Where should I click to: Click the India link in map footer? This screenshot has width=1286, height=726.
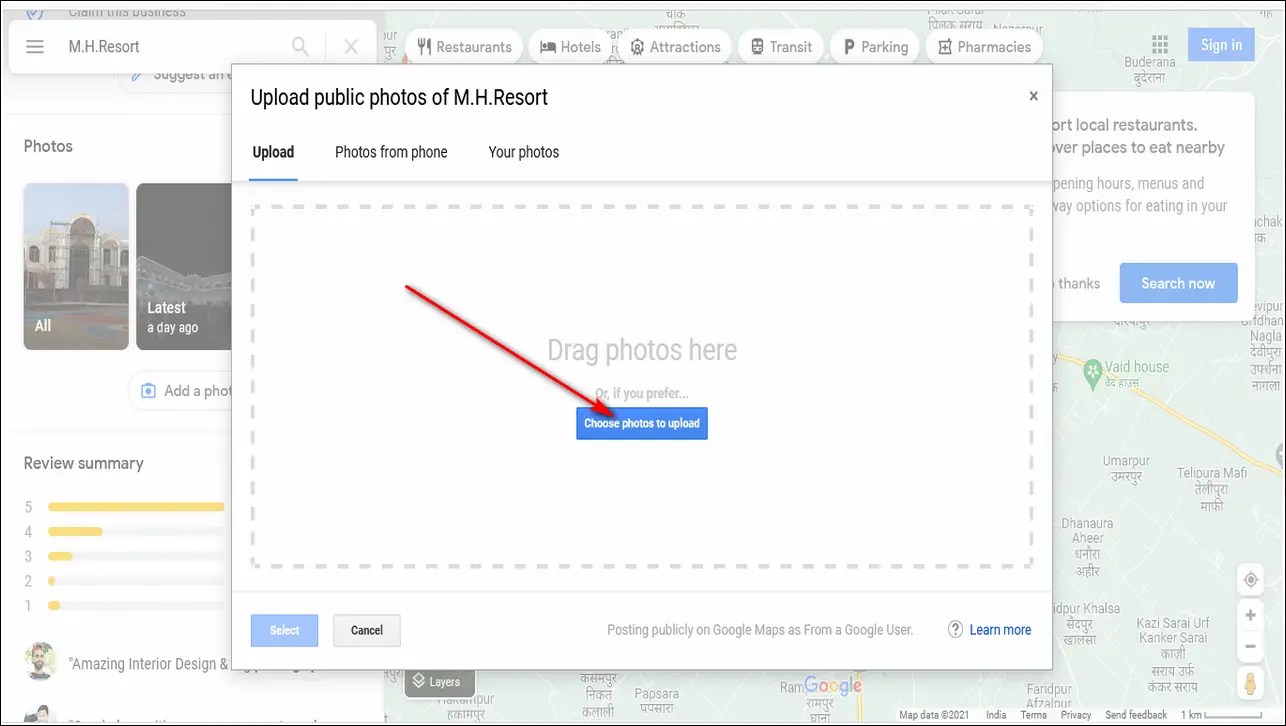tap(996, 715)
